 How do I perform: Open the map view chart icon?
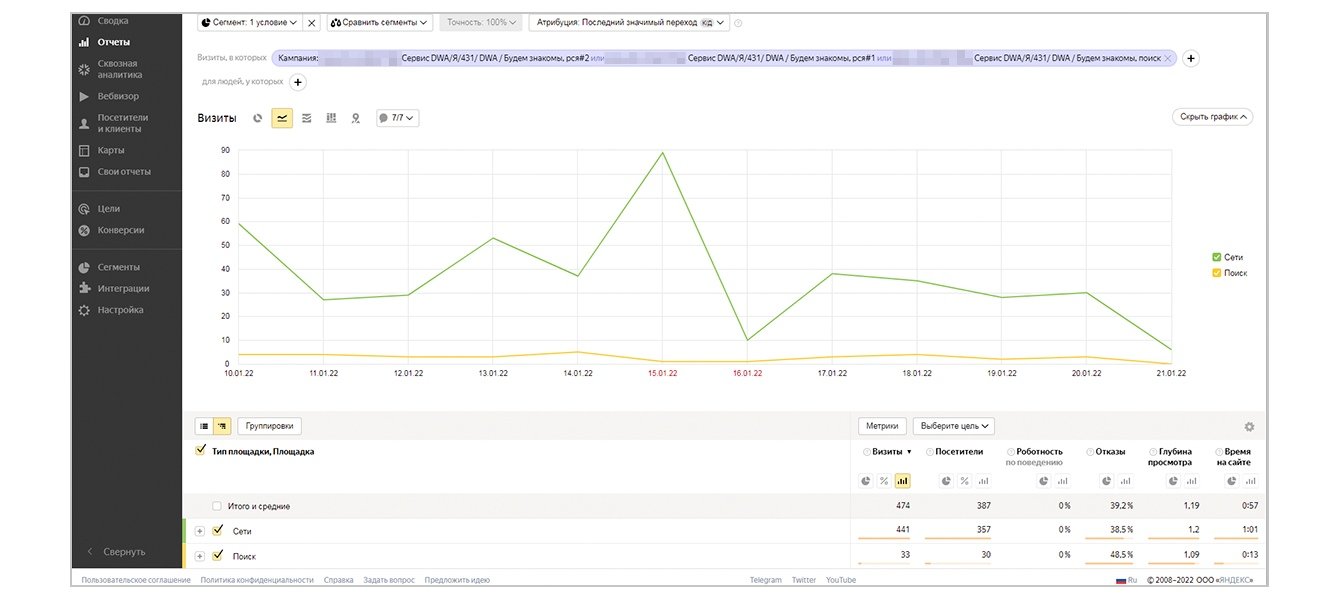(x=355, y=118)
